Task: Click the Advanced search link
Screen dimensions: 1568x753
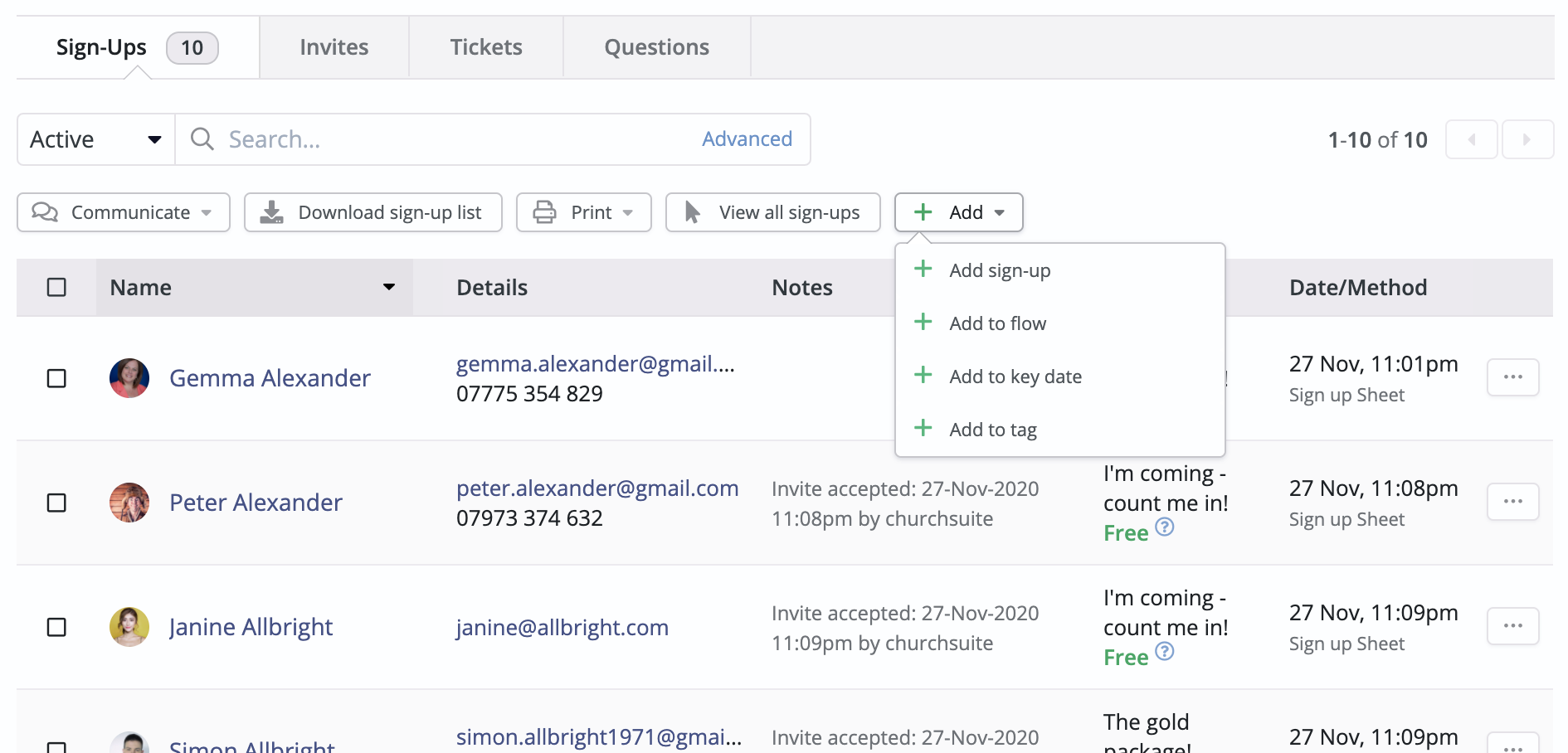Action: point(746,138)
